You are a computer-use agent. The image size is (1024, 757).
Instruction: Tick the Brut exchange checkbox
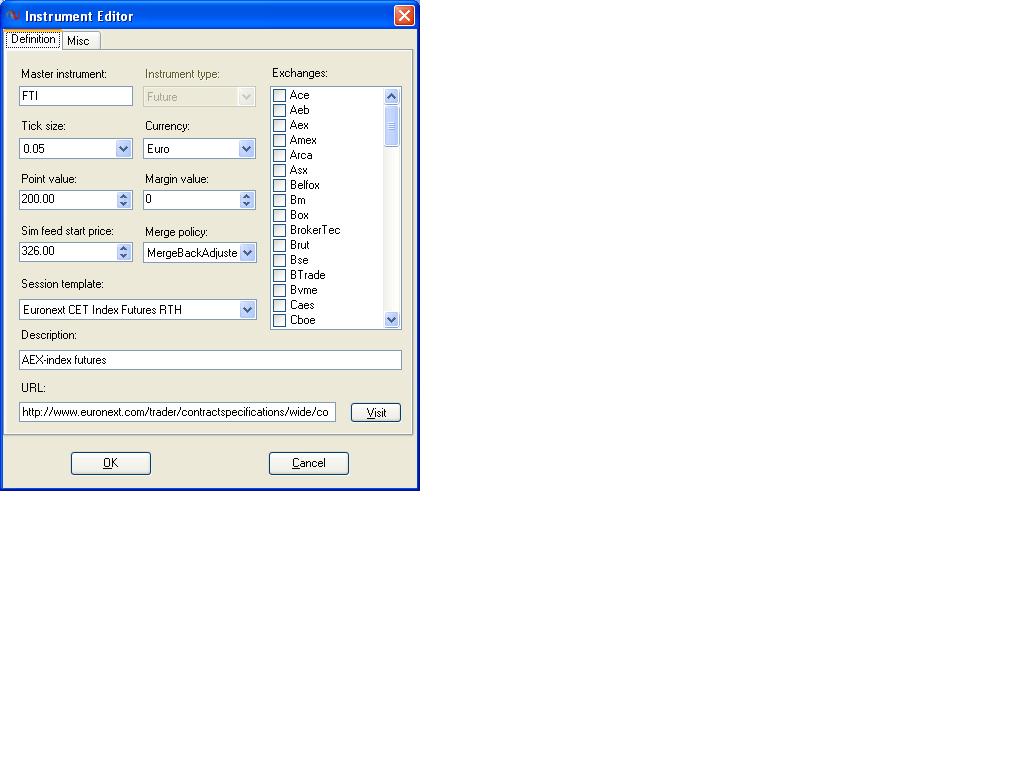280,246
